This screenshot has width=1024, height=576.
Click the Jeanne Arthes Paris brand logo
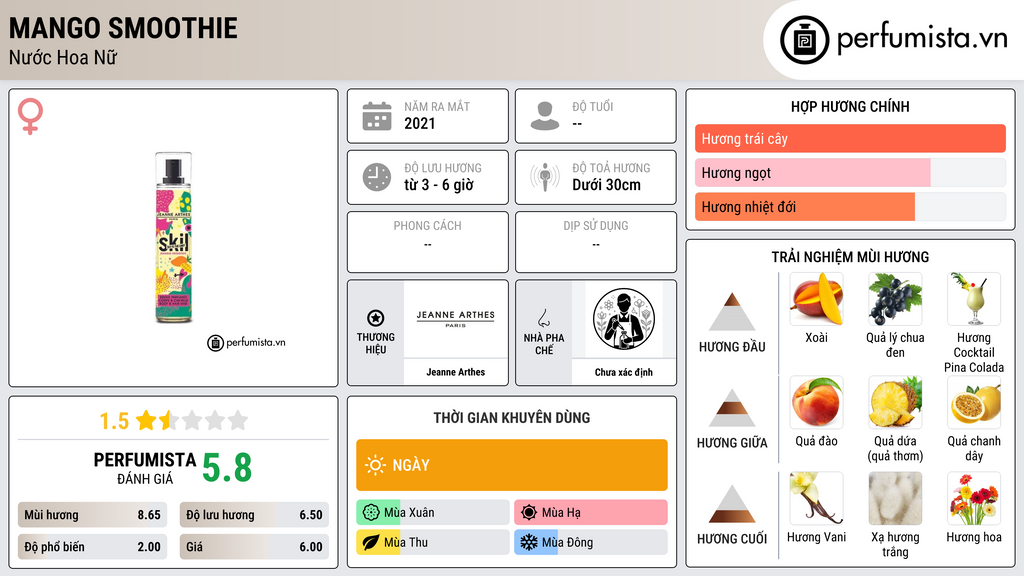[456, 319]
